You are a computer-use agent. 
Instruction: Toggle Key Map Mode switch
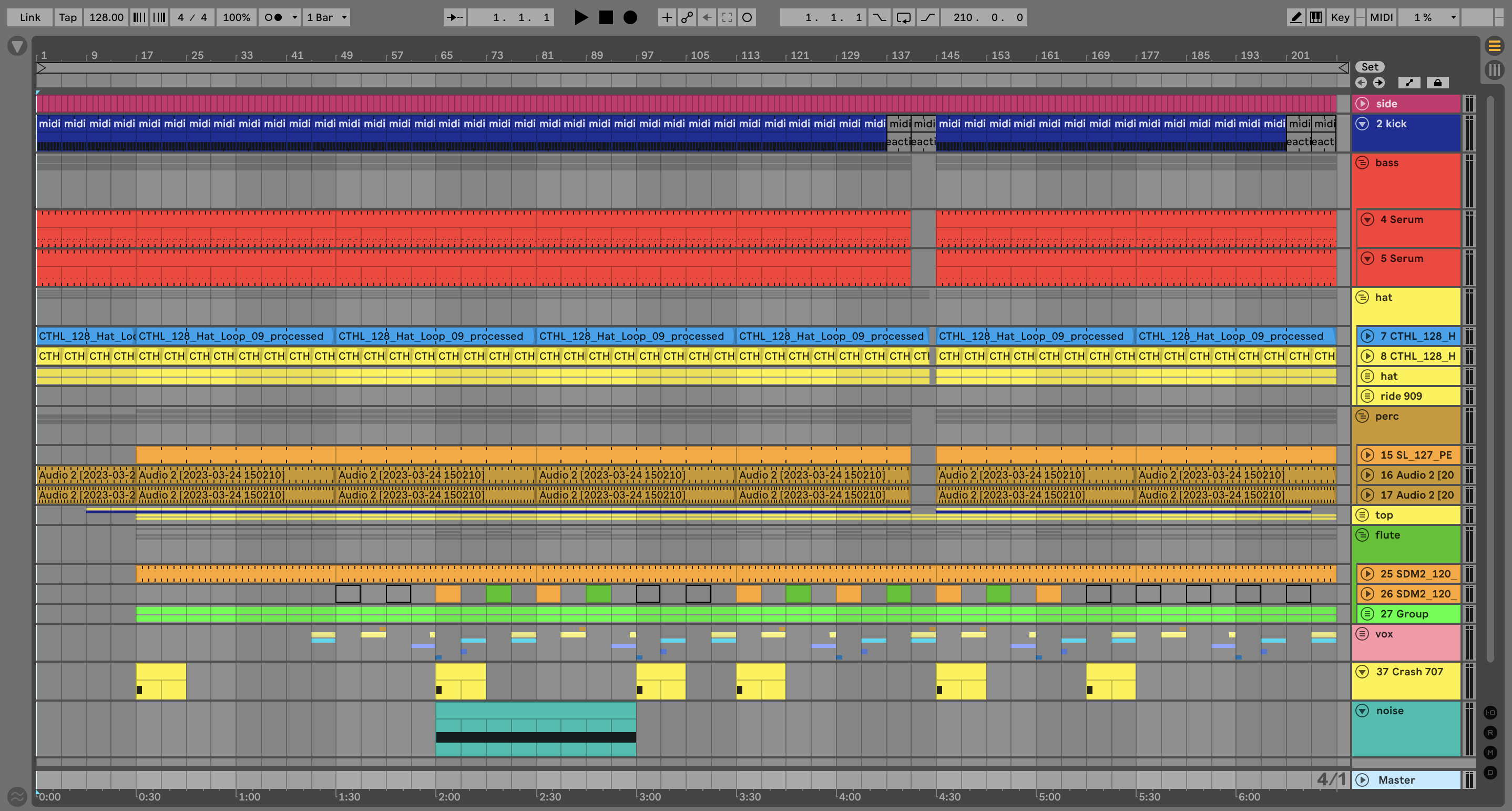coord(1340,17)
